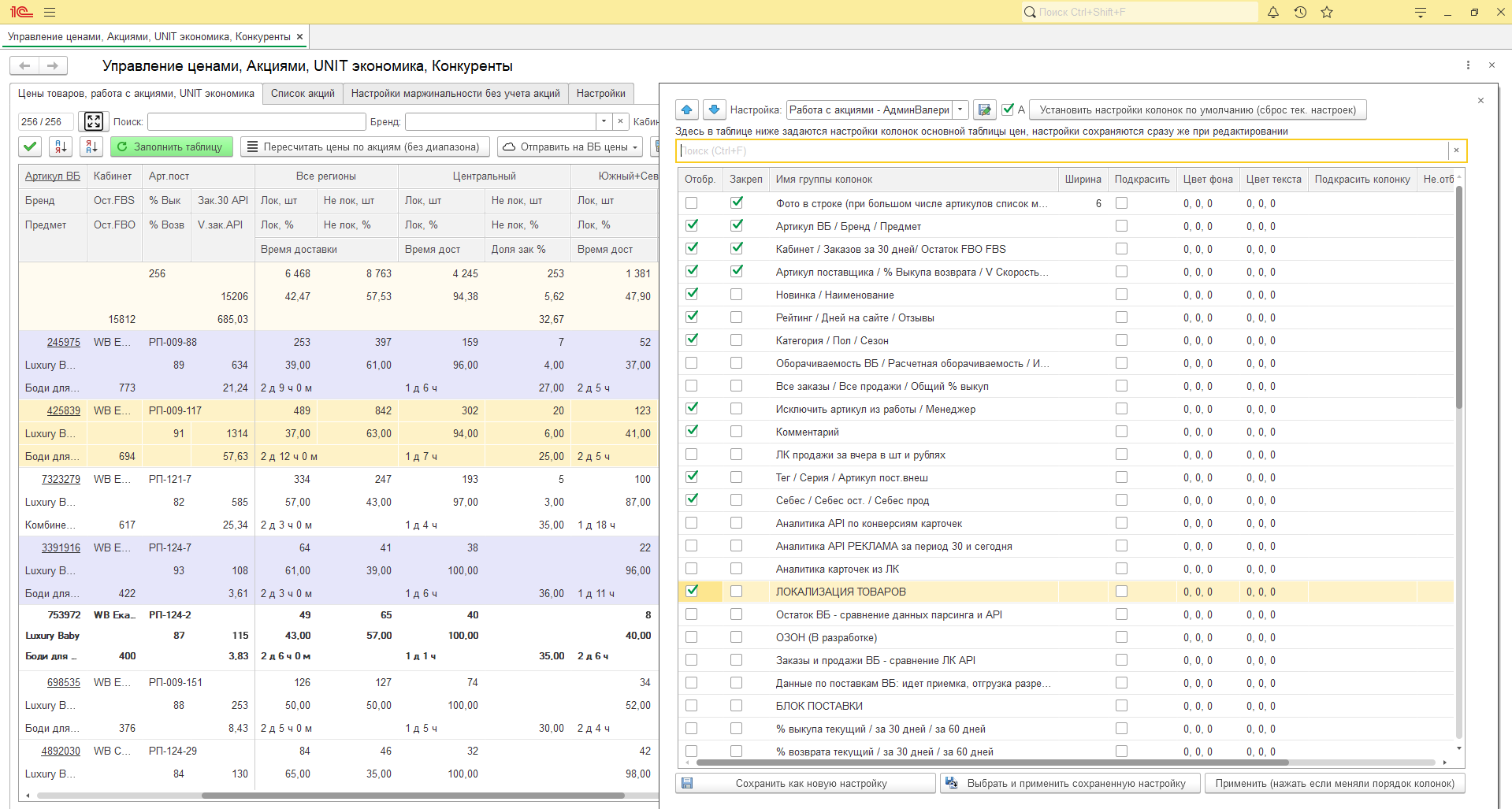This screenshot has width=1512, height=809.
Task: Click Цвет текста value for ЛОКАЛИЗАЦИЯ ТОВАРОВ
Action: (1261, 592)
